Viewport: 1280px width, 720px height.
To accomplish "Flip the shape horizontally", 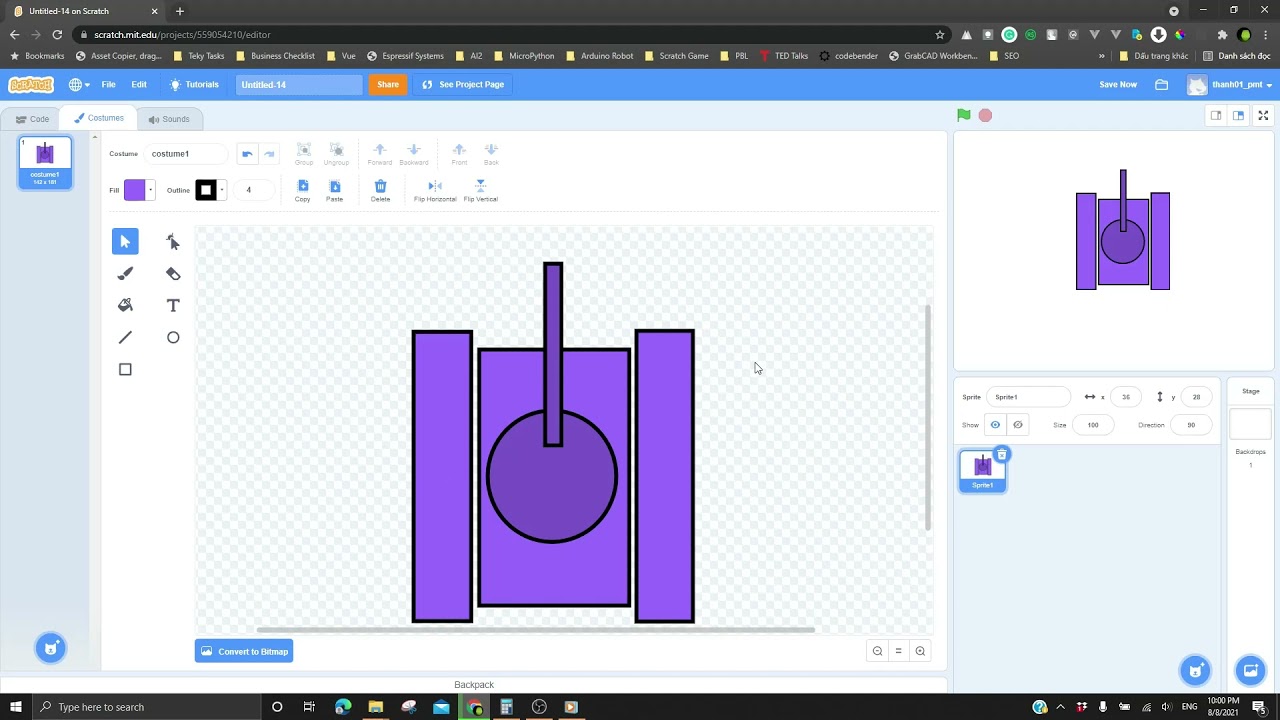I will pos(435,190).
